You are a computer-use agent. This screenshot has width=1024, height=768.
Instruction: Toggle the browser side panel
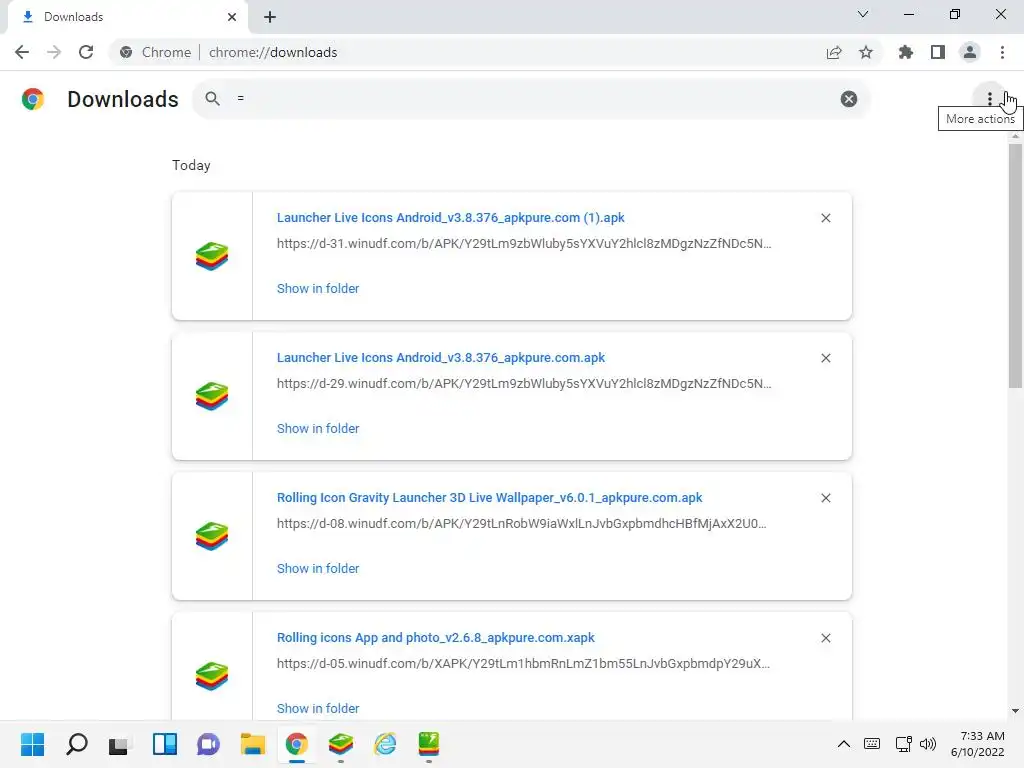coord(938,52)
